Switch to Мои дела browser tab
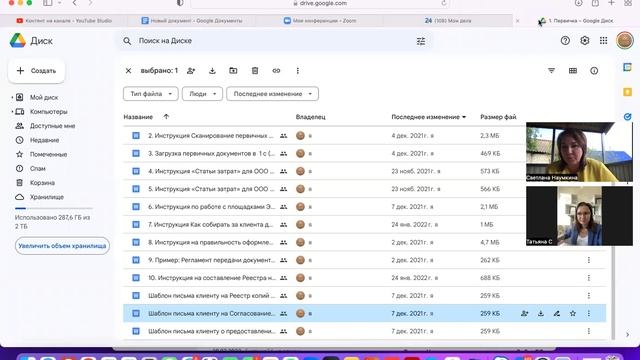Viewport: 640px width, 360px height. click(x=448, y=20)
